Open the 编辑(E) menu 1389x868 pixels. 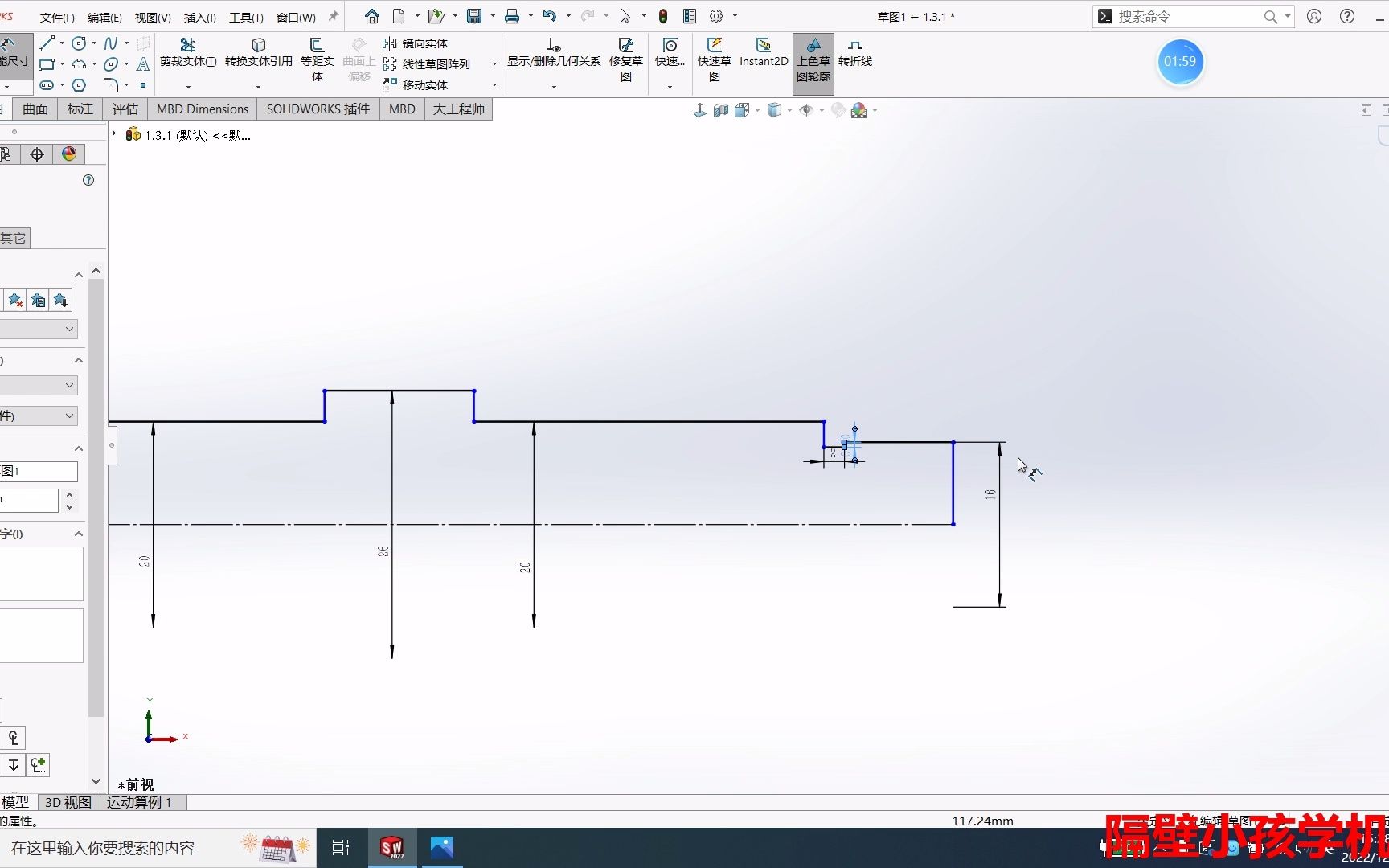click(x=104, y=18)
